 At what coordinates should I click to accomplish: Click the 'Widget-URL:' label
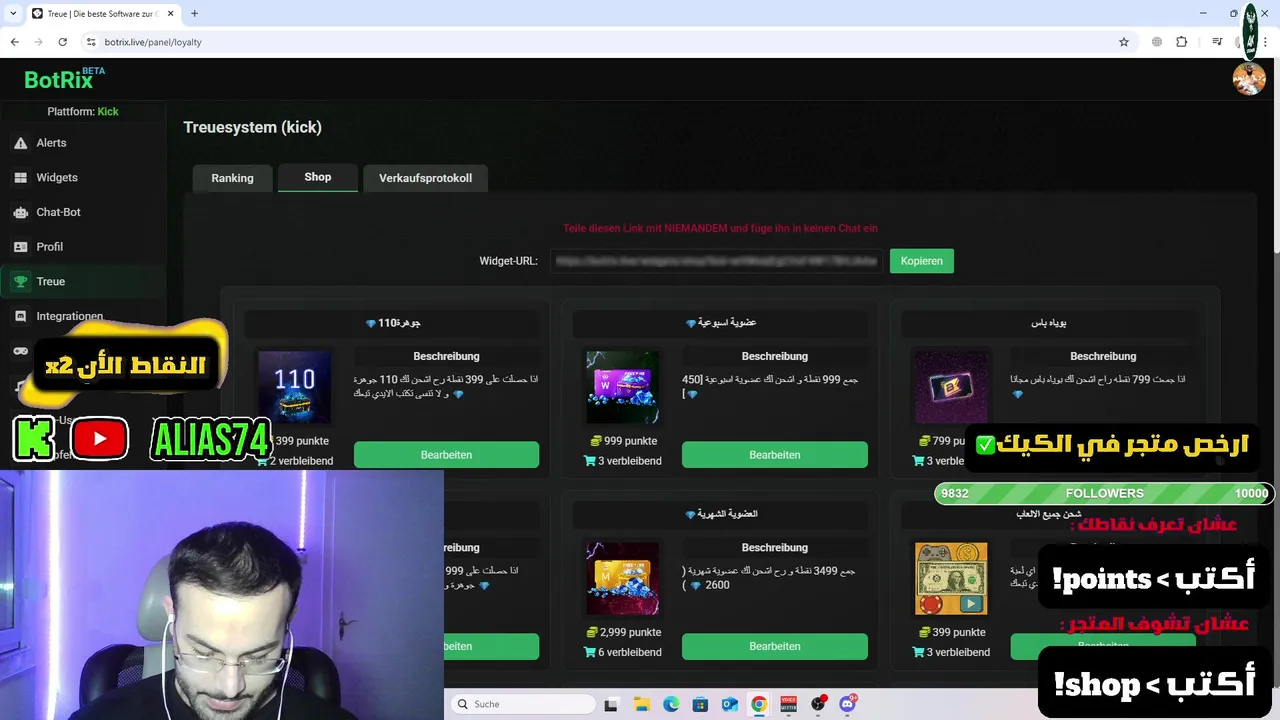tap(509, 261)
